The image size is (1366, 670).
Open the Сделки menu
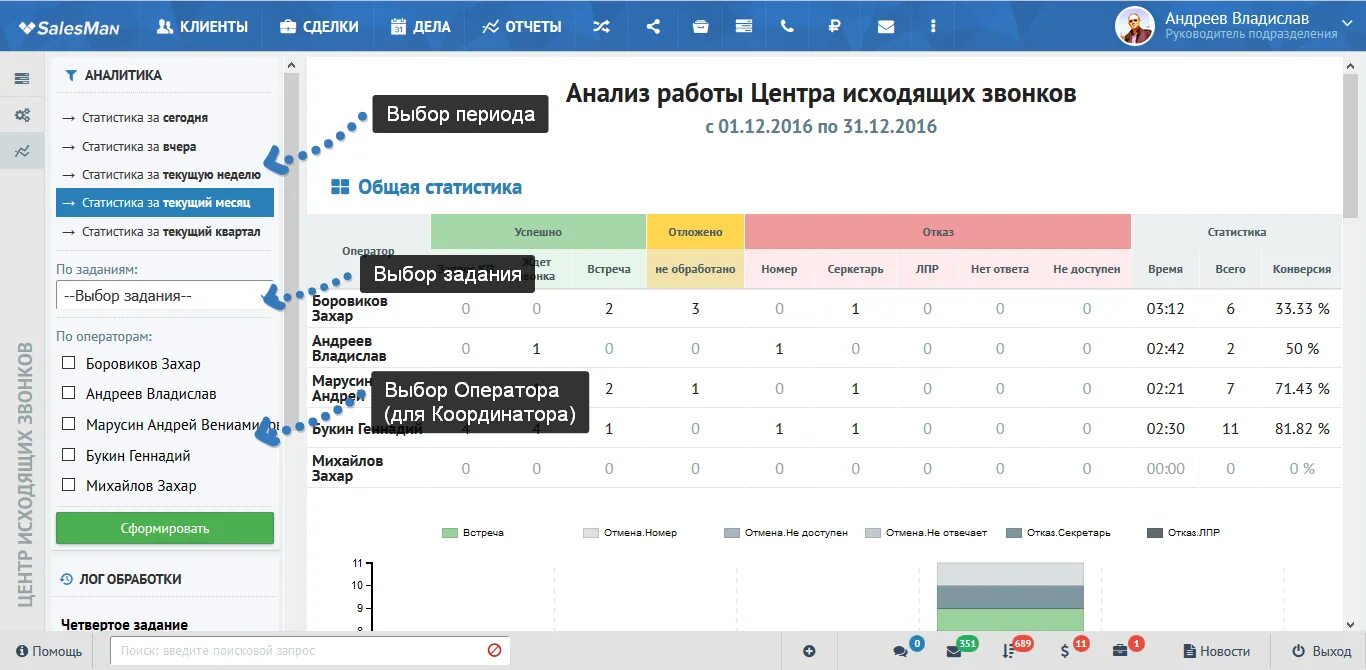(x=319, y=27)
